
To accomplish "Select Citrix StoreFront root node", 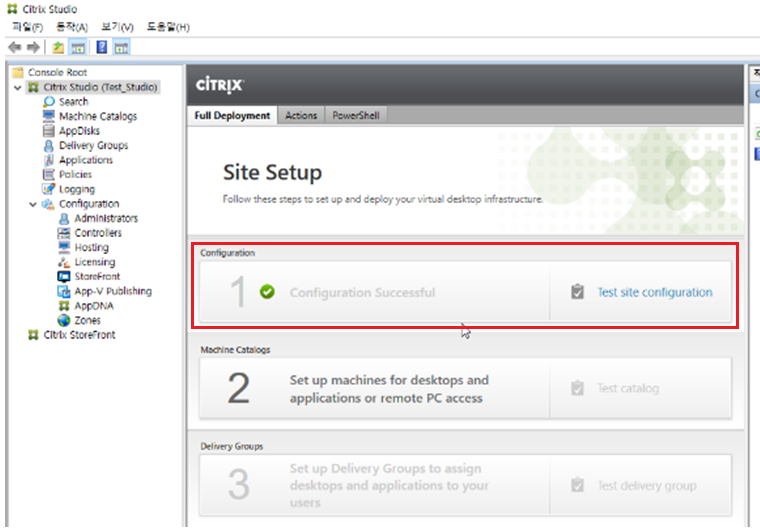I will 79,335.
